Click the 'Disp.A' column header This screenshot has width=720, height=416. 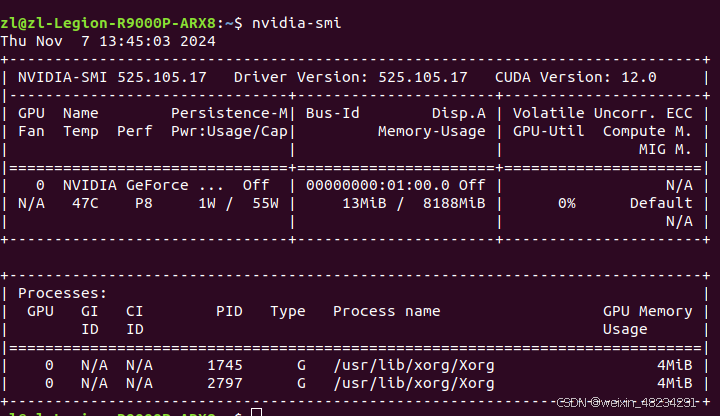click(x=458, y=113)
